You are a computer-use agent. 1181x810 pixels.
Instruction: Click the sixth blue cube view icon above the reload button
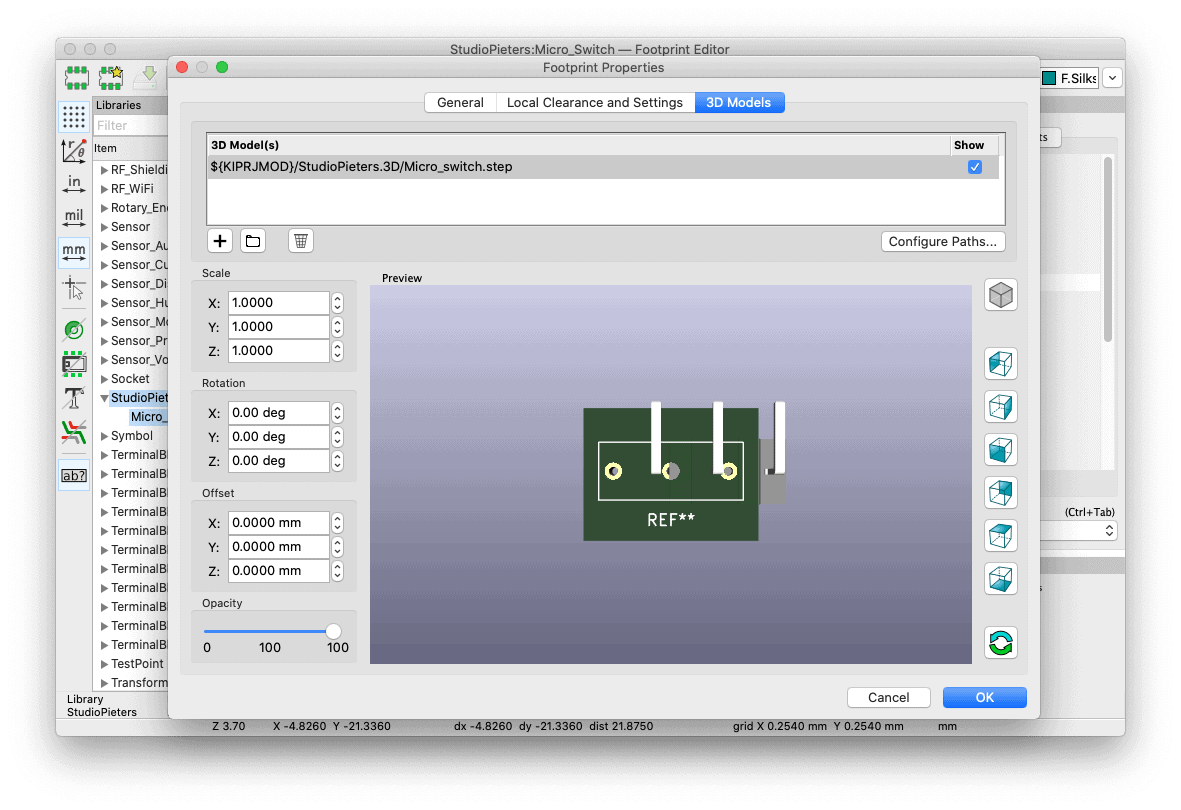(x=1000, y=579)
